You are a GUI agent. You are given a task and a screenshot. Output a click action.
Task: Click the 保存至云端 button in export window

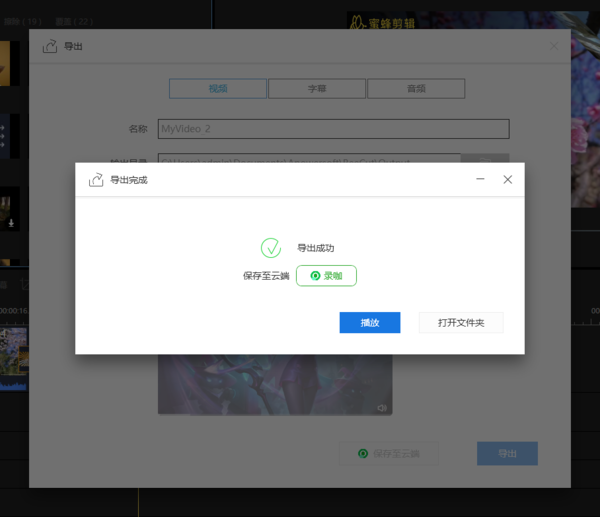coord(389,453)
